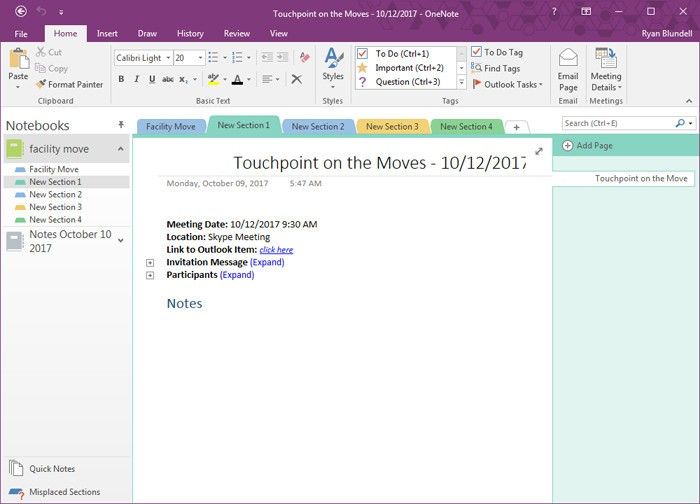Click plus box beside Invitation Message
Screen dimensions: 700x504
(x=150, y=263)
